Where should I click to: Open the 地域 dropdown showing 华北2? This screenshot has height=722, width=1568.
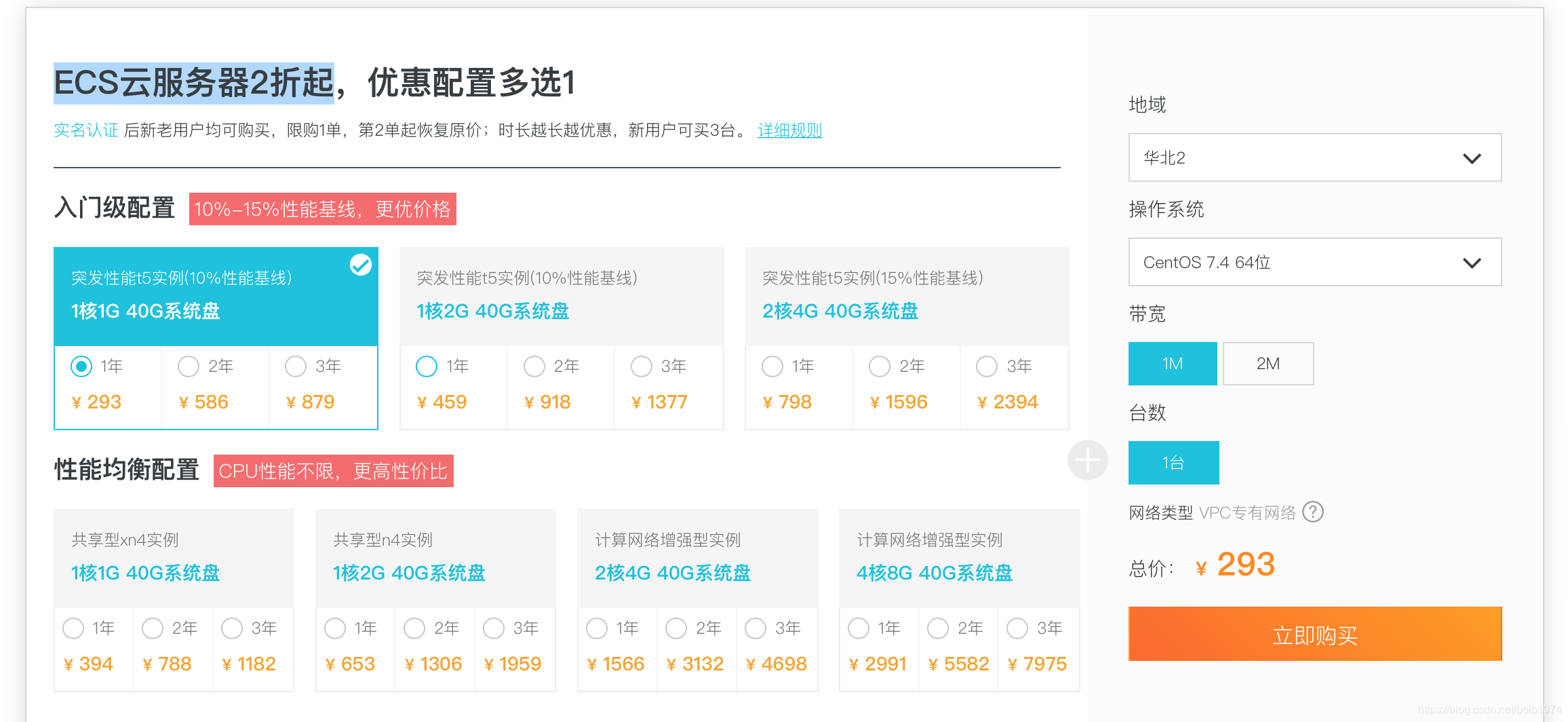[1314, 157]
